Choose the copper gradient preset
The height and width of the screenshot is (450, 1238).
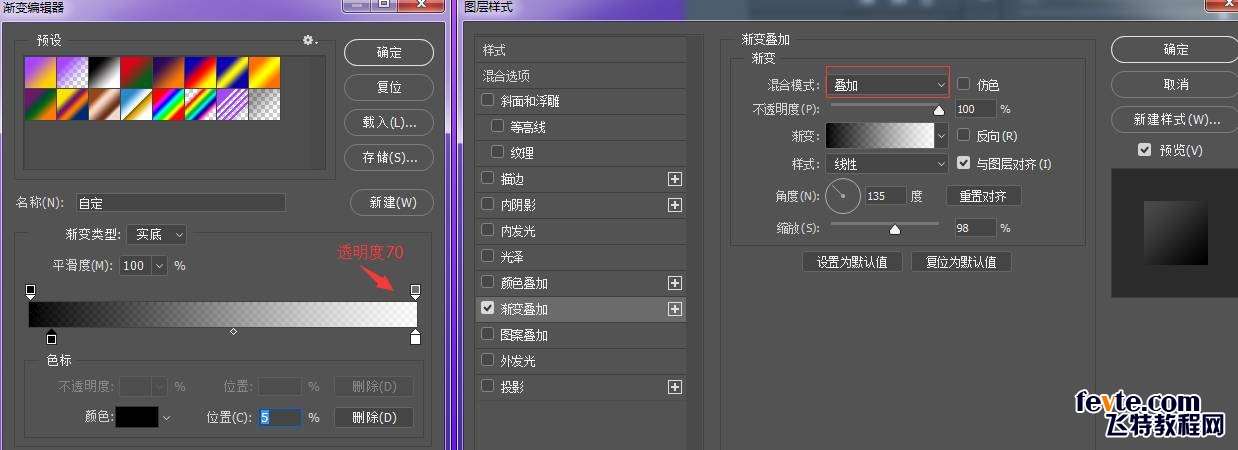pos(104,104)
